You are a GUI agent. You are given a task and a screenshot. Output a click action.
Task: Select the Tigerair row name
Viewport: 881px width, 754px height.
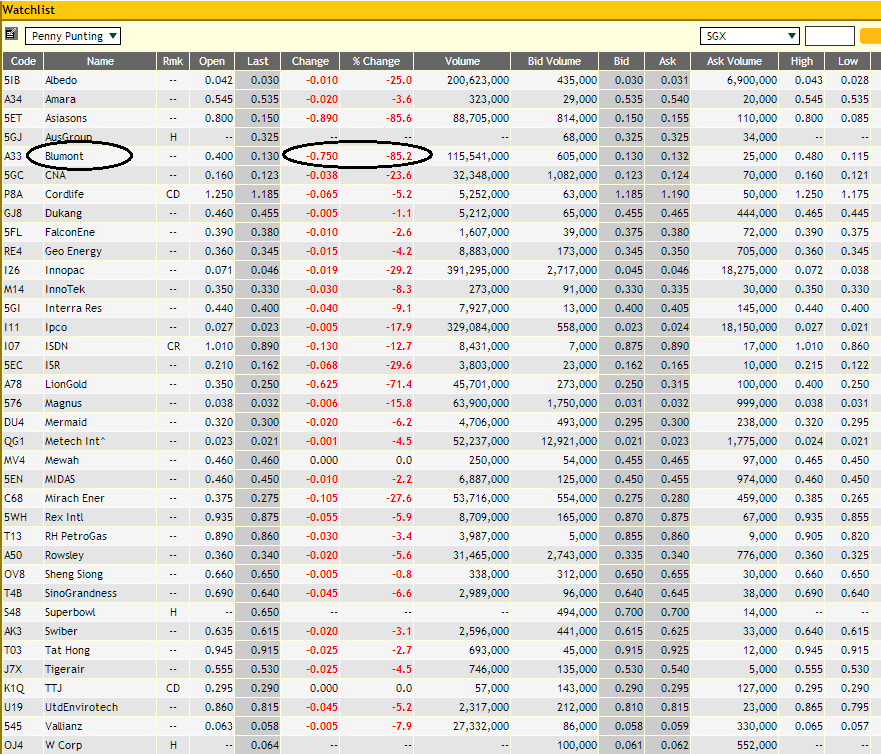(65, 669)
